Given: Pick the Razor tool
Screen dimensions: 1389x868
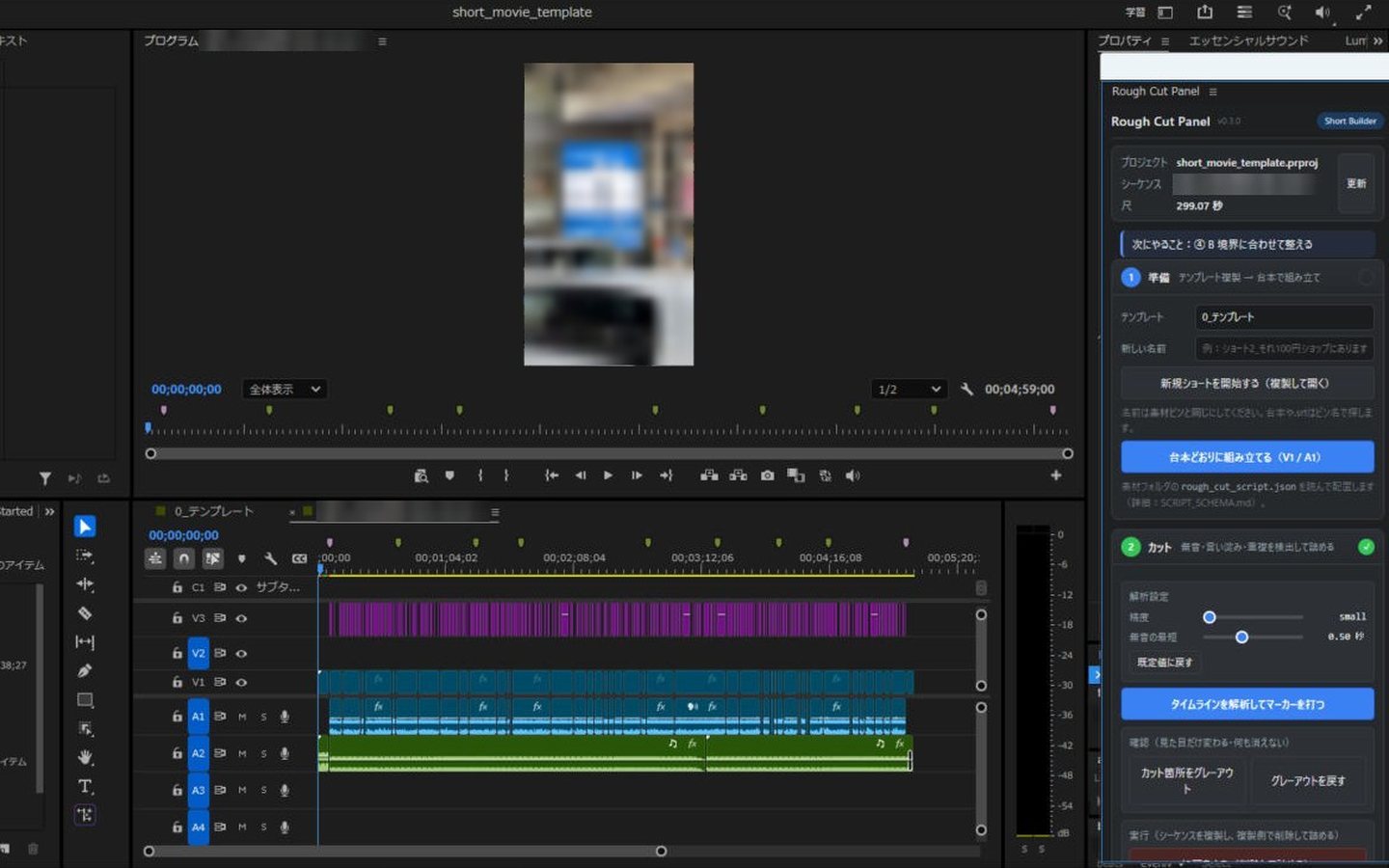Looking at the screenshot, I should (x=85, y=613).
